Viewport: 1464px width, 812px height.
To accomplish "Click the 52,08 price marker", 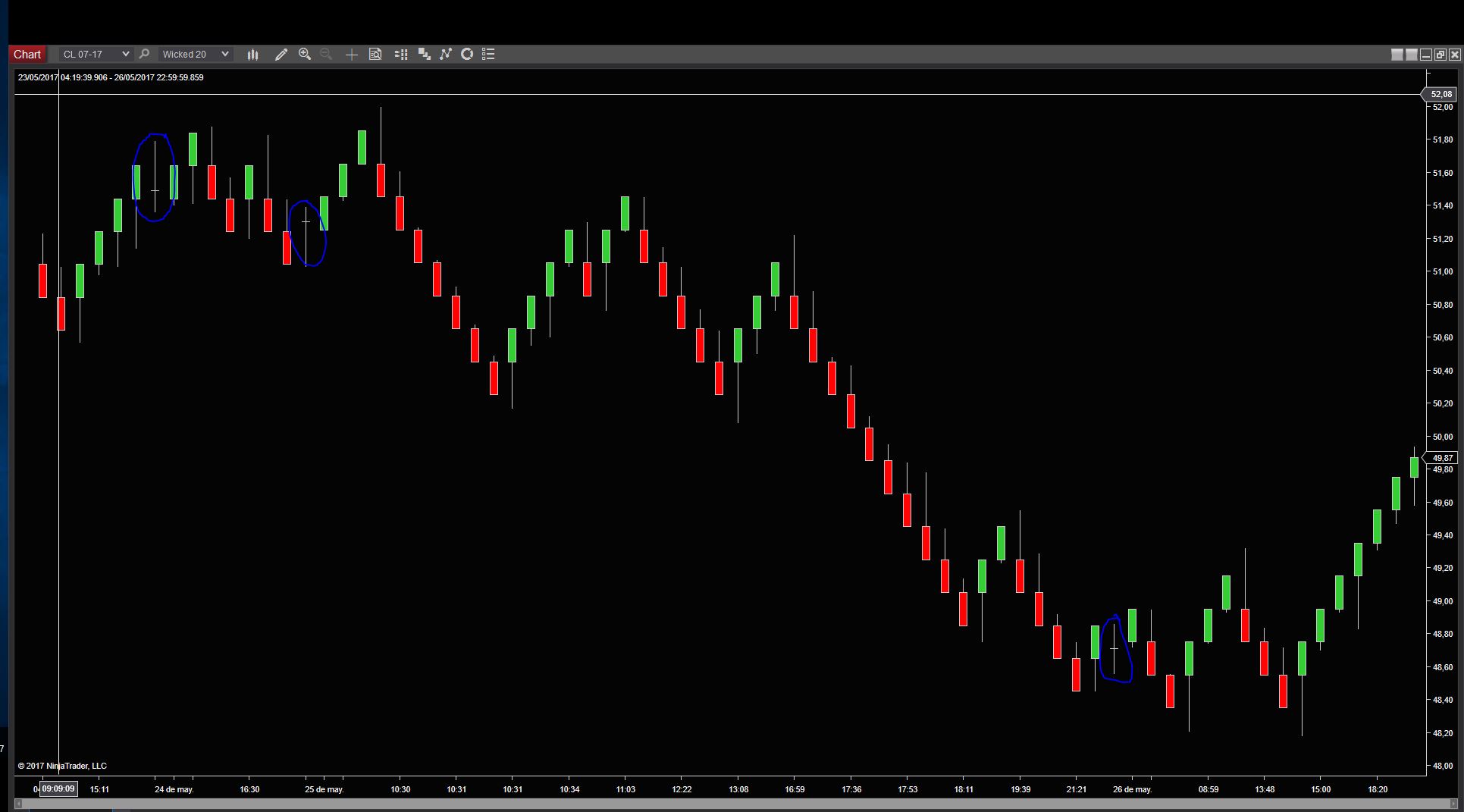I will point(1439,94).
